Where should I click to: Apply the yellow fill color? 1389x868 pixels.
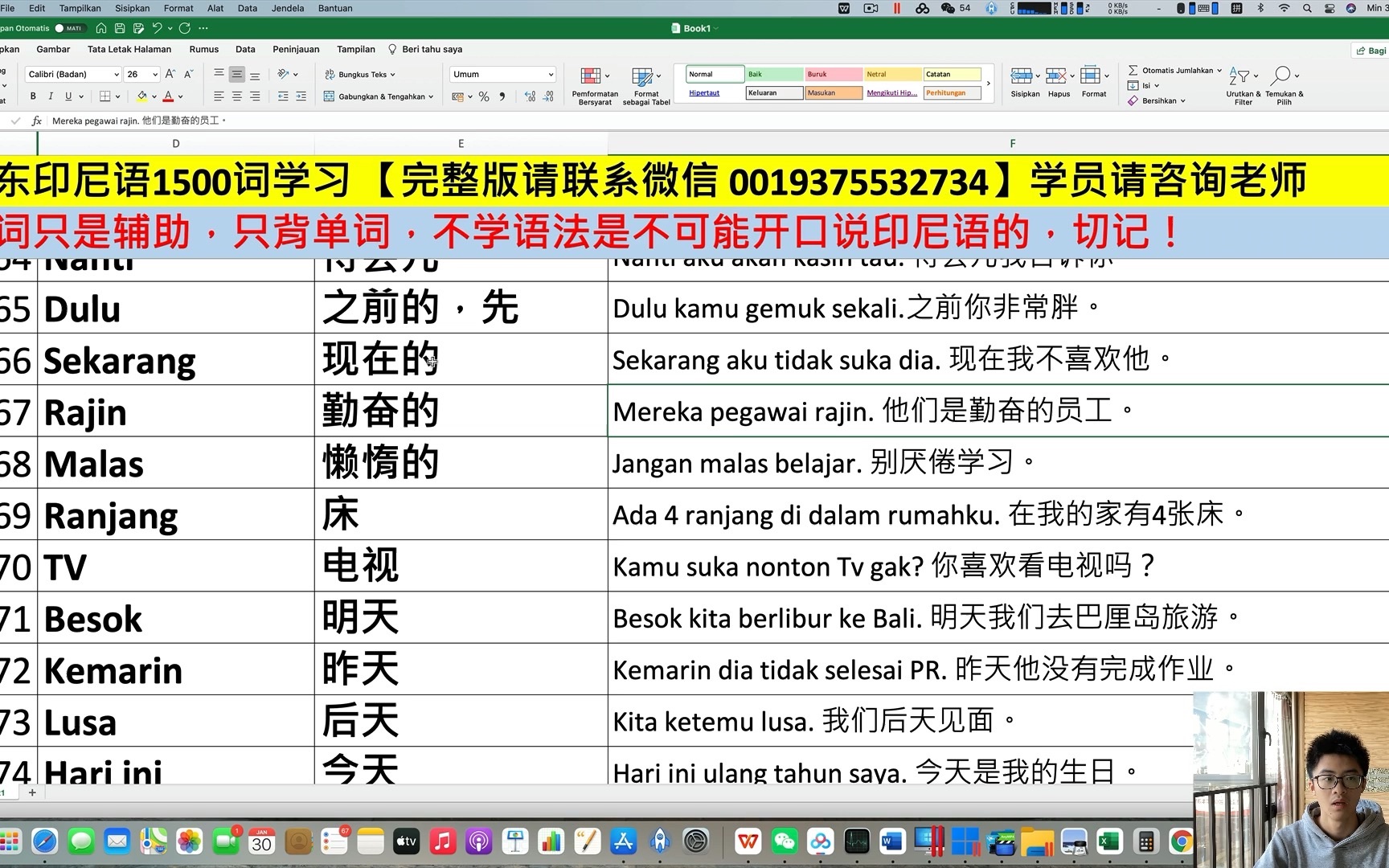coord(142,96)
